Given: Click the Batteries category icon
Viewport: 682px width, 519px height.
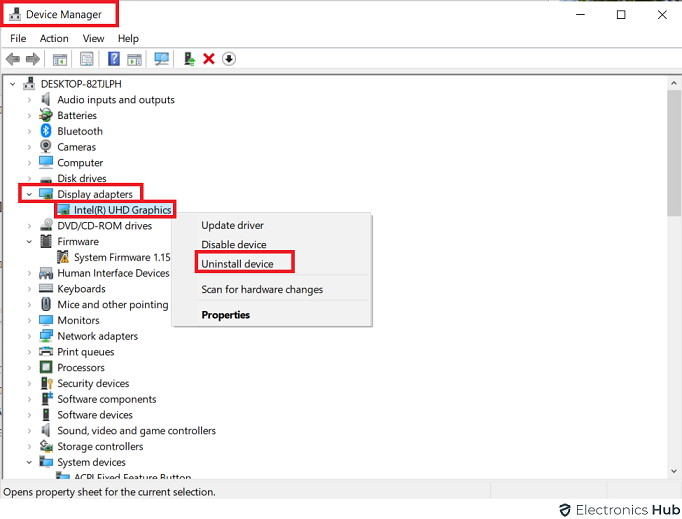Looking at the screenshot, I should 46,115.
